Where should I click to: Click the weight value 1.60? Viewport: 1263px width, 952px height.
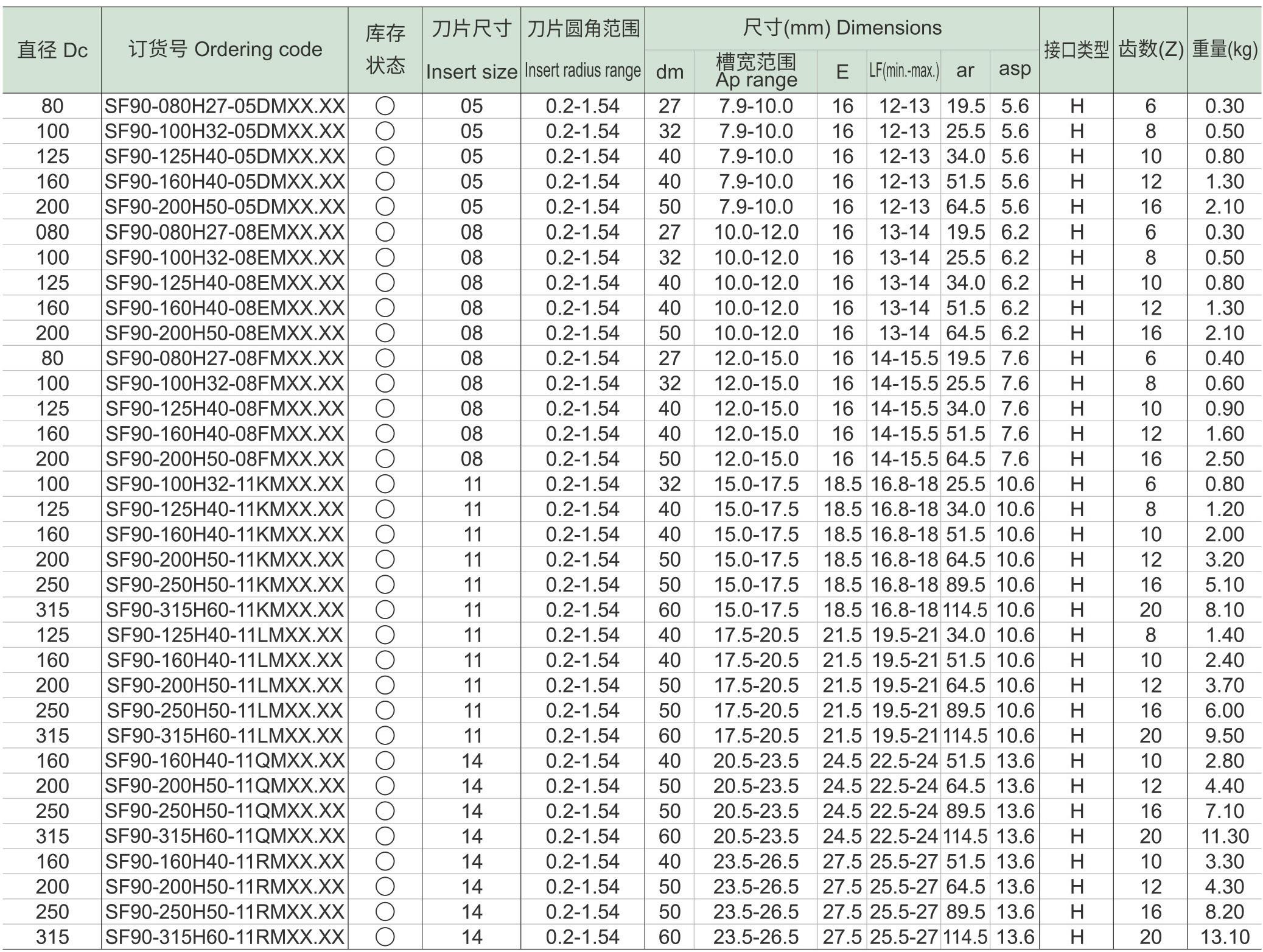pos(1225,434)
